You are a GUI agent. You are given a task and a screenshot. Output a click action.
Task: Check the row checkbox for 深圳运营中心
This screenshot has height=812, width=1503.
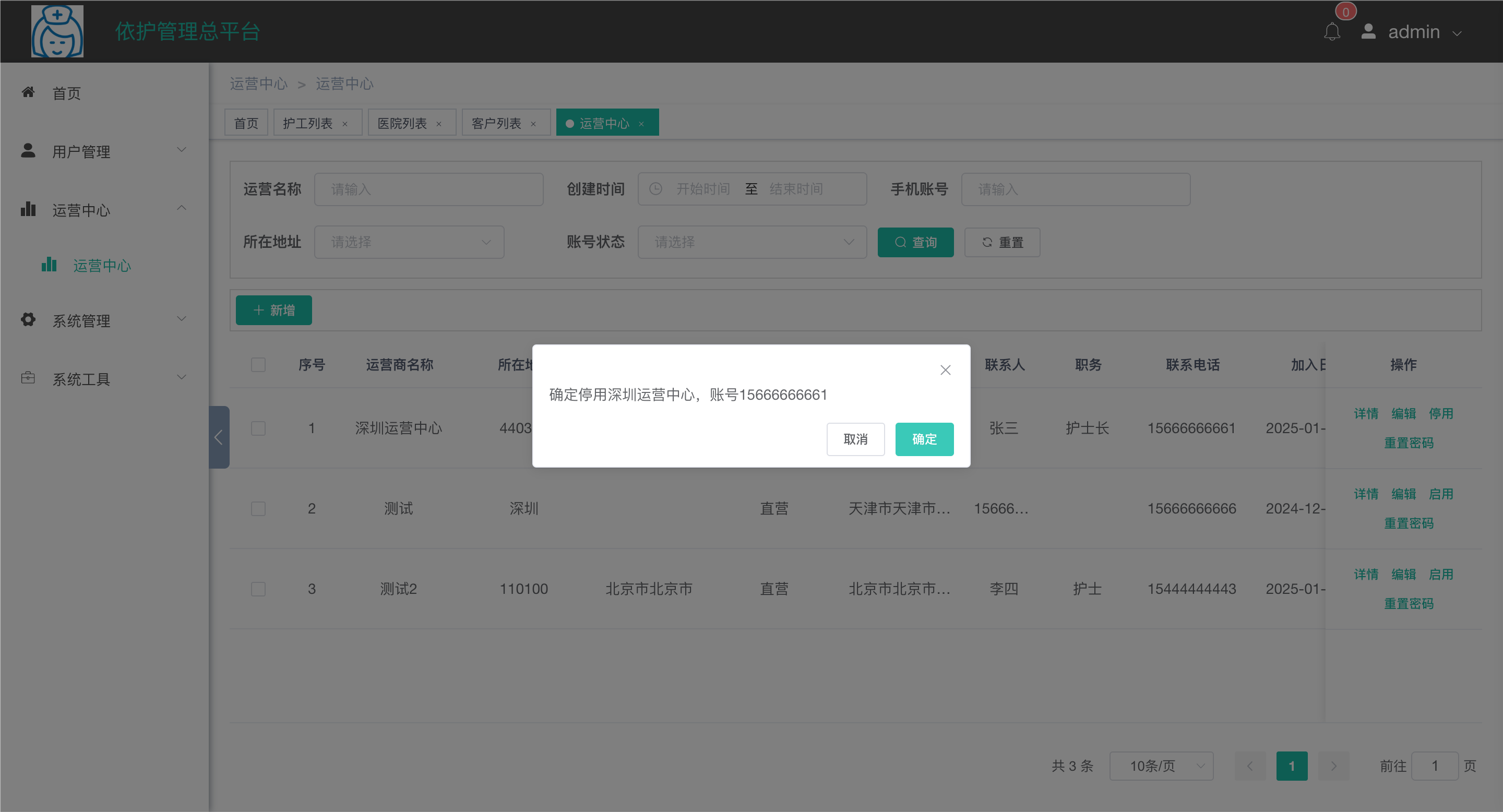pos(258,428)
